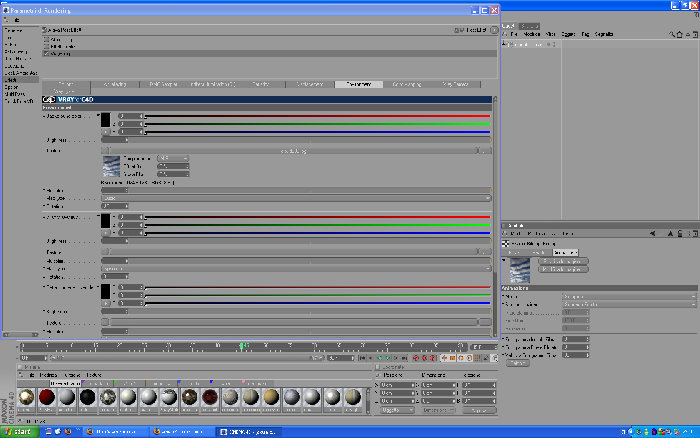Open the Object mode dropdown in coordinates

click(397, 410)
